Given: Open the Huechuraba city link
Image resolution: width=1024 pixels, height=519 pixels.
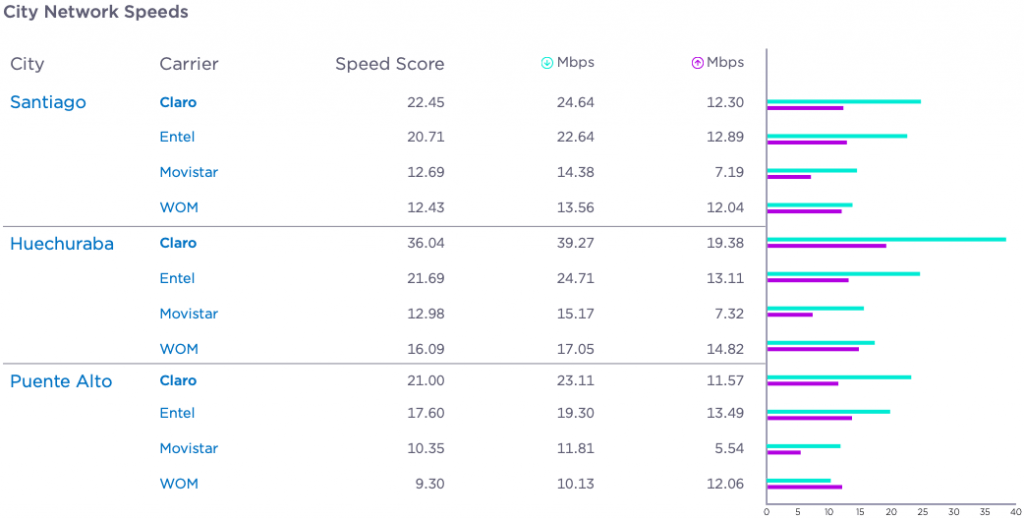Looking at the screenshot, I should [62, 243].
